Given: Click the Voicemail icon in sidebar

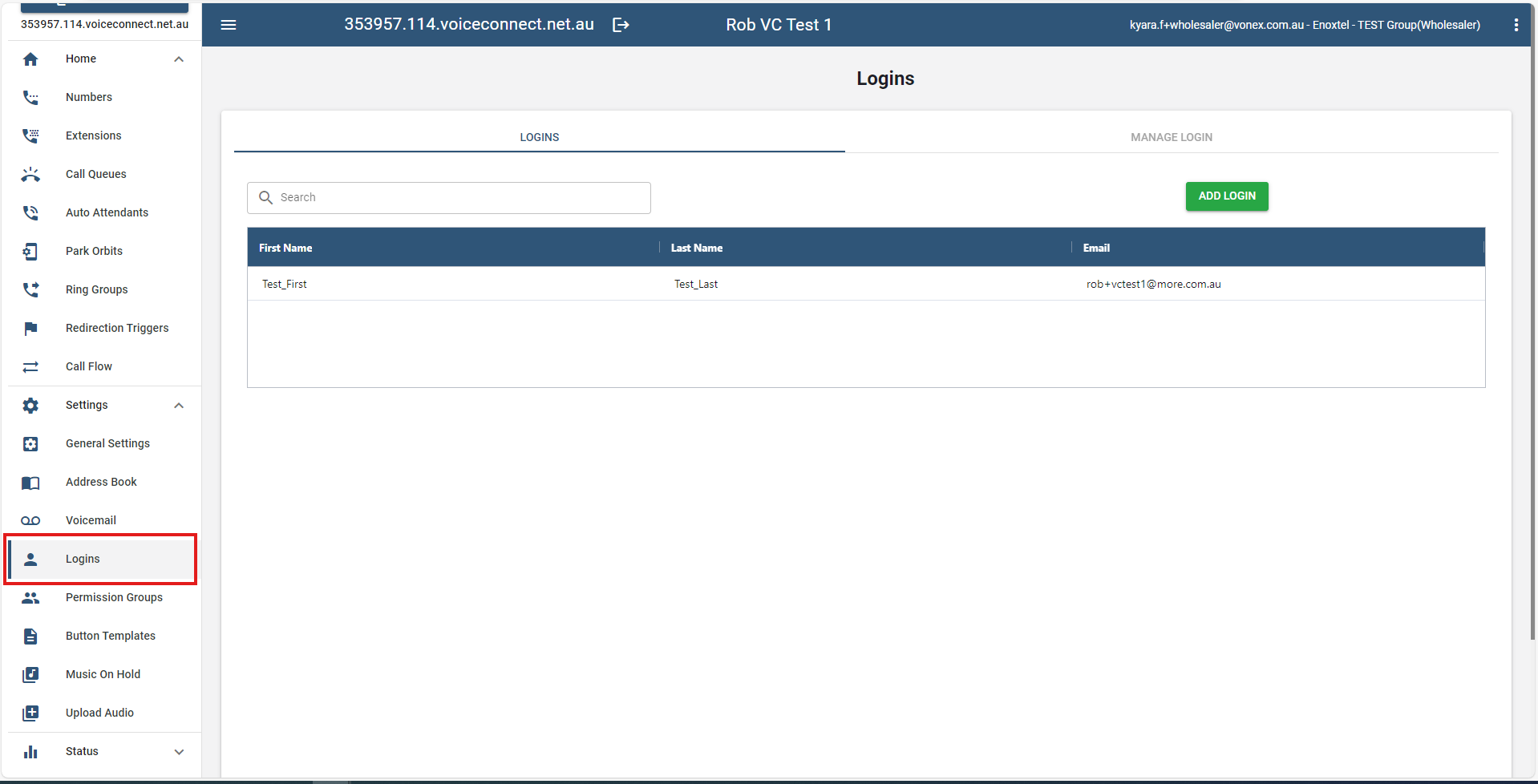Looking at the screenshot, I should point(30,521).
